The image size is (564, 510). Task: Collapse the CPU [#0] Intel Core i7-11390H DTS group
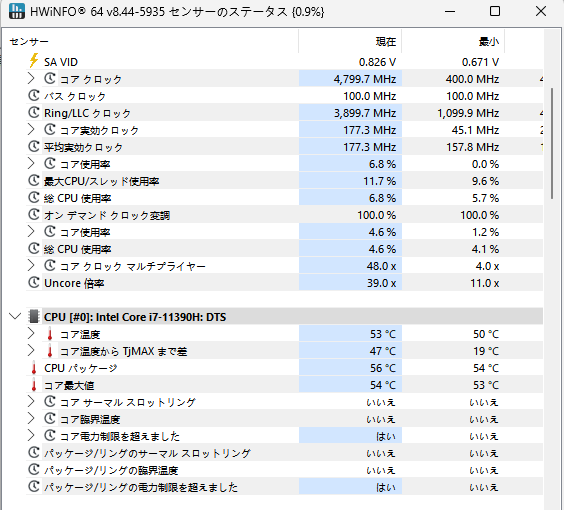[15, 317]
